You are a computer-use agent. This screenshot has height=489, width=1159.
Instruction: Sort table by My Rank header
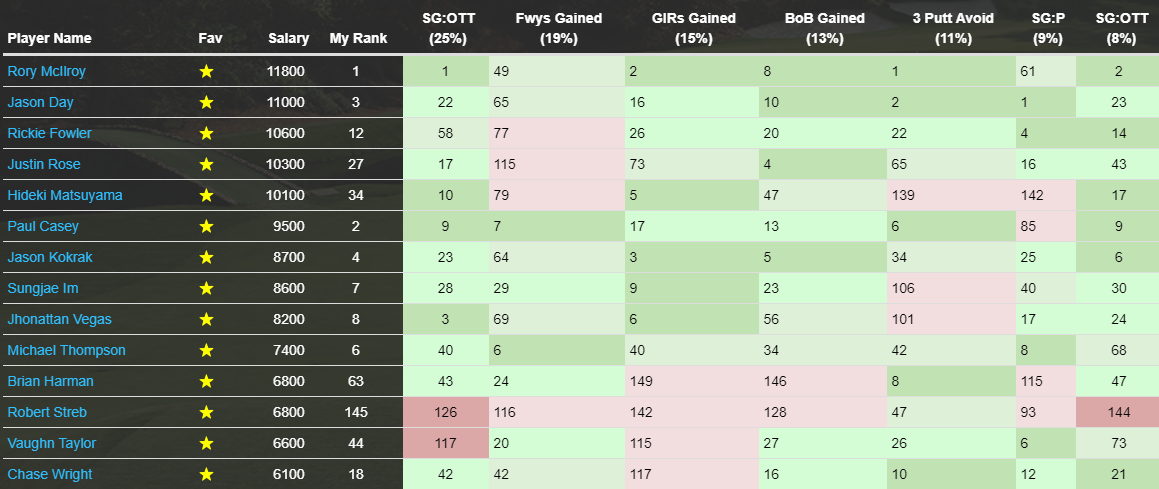tap(358, 38)
